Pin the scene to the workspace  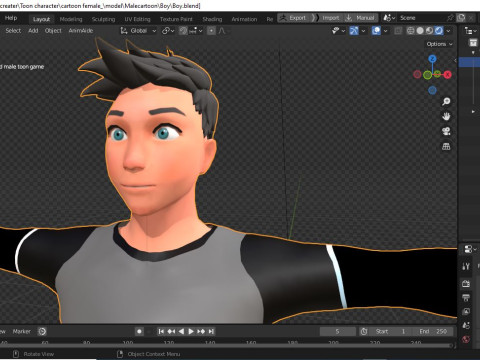point(450,18)
